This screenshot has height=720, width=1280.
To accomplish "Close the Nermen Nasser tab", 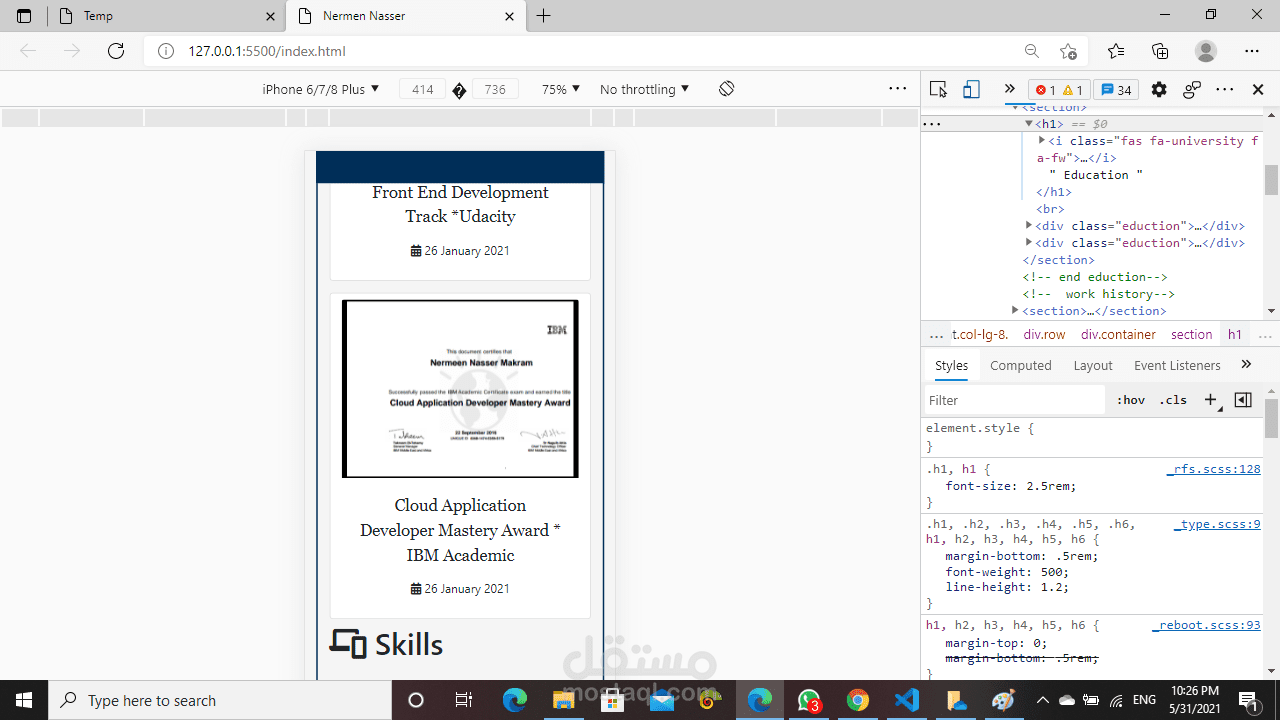I will [x=510, y=16].
